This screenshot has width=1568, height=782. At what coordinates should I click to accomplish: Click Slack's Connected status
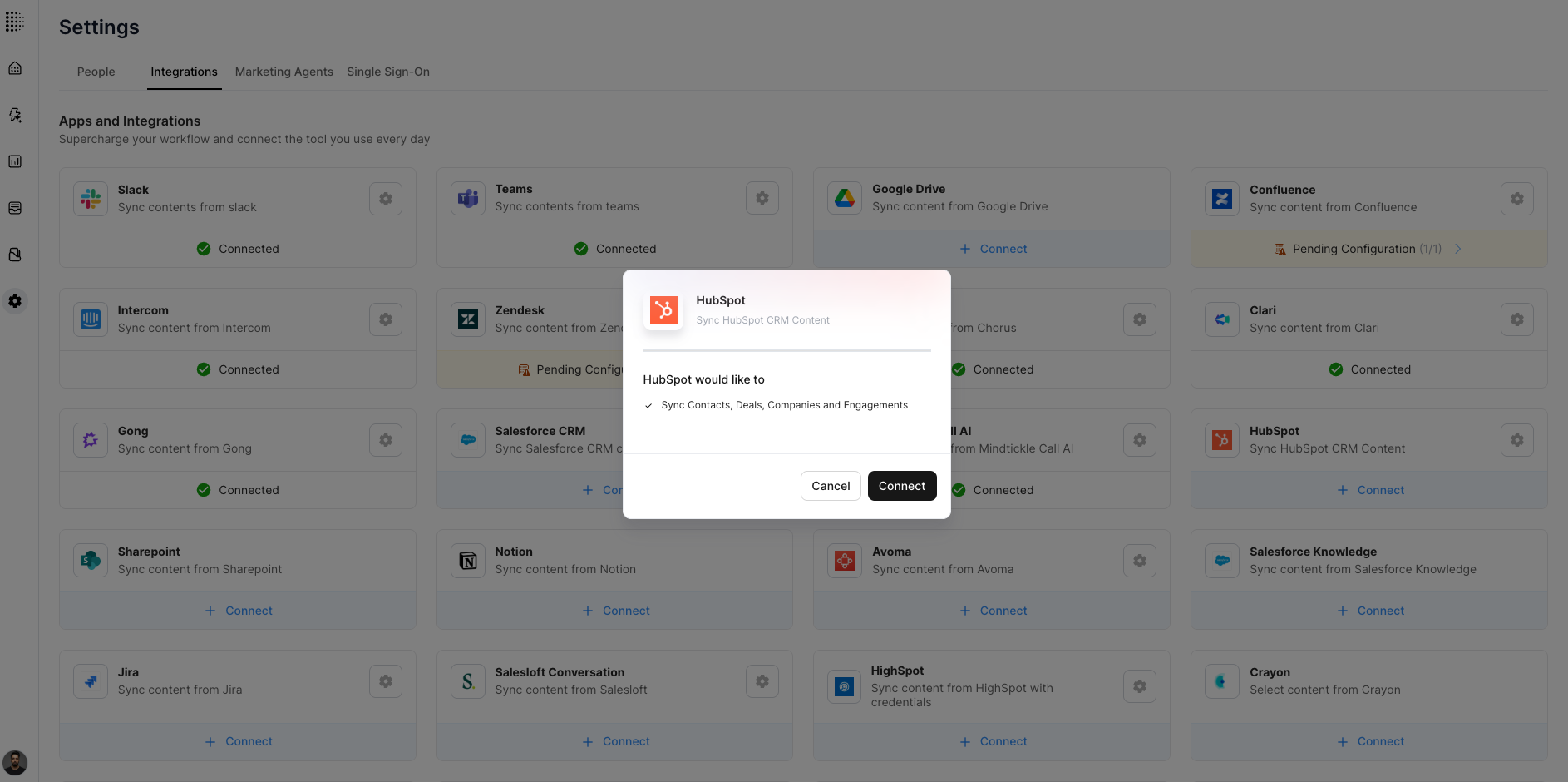[x=238, y=249]
